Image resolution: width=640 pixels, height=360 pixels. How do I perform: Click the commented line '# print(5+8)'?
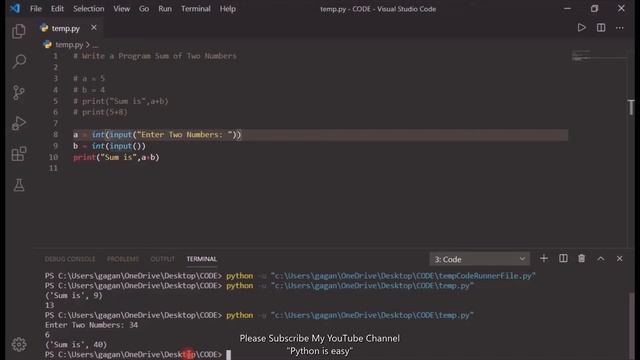100,112
